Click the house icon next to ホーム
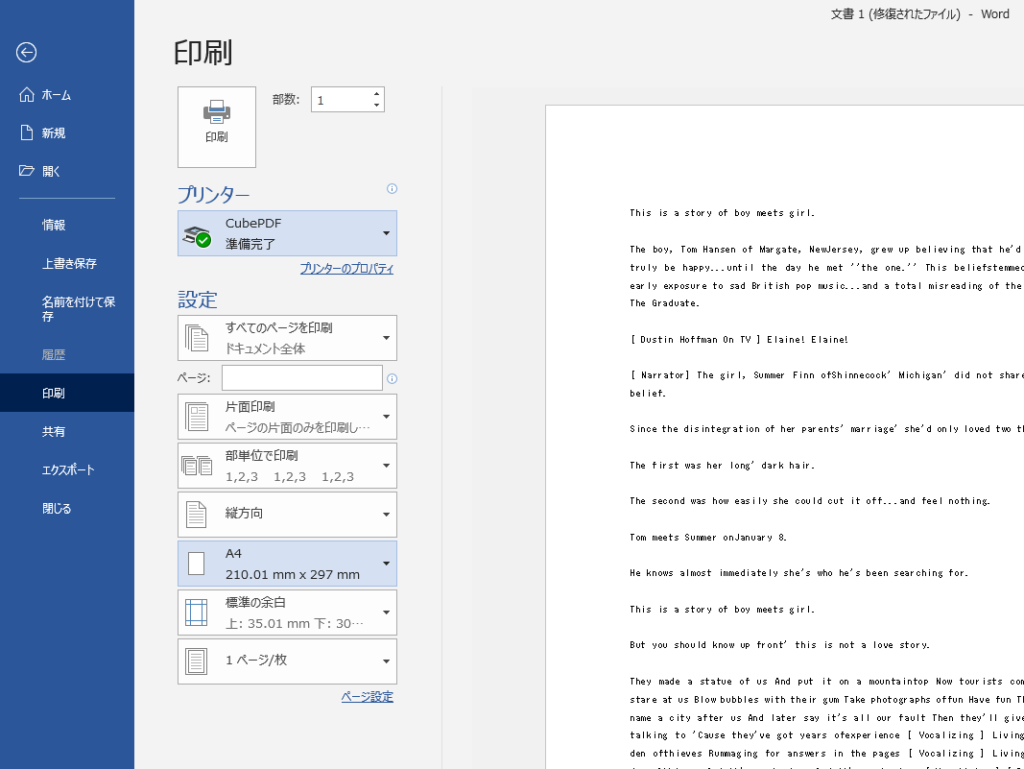The image size is (1024, 769). coord(26,95)
